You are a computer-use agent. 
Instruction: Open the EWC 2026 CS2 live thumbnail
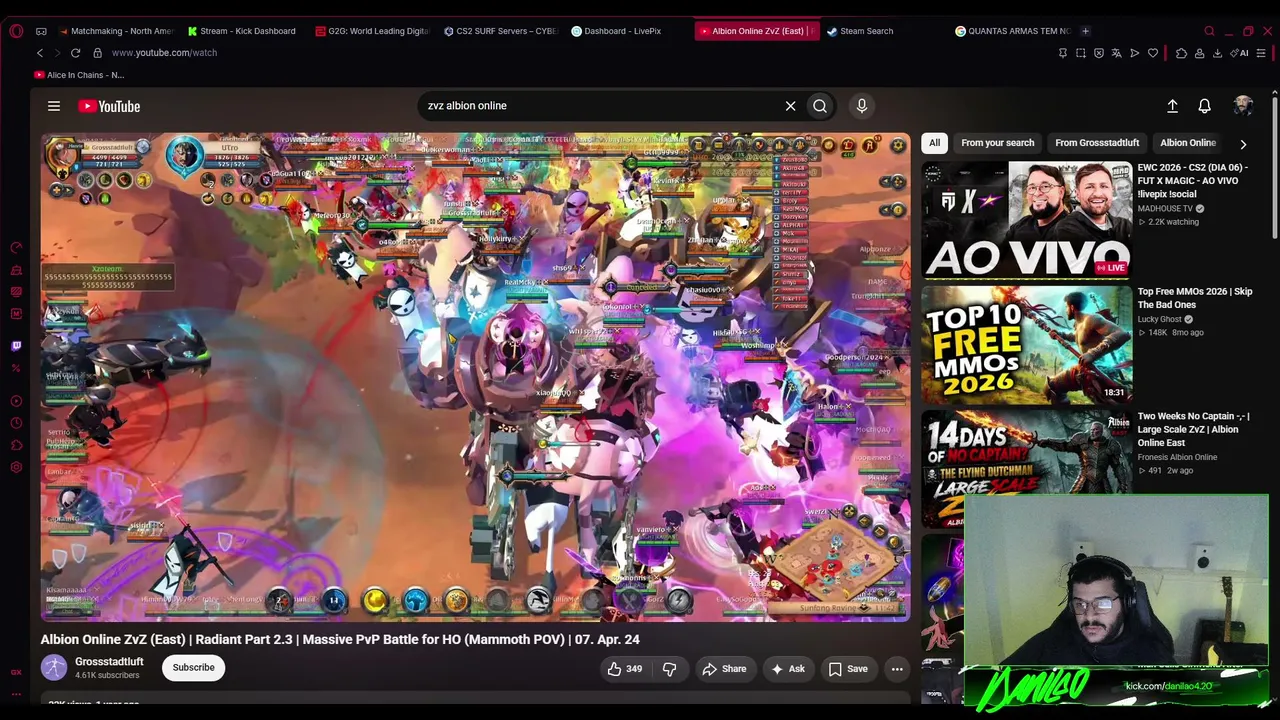(1027, 220)
